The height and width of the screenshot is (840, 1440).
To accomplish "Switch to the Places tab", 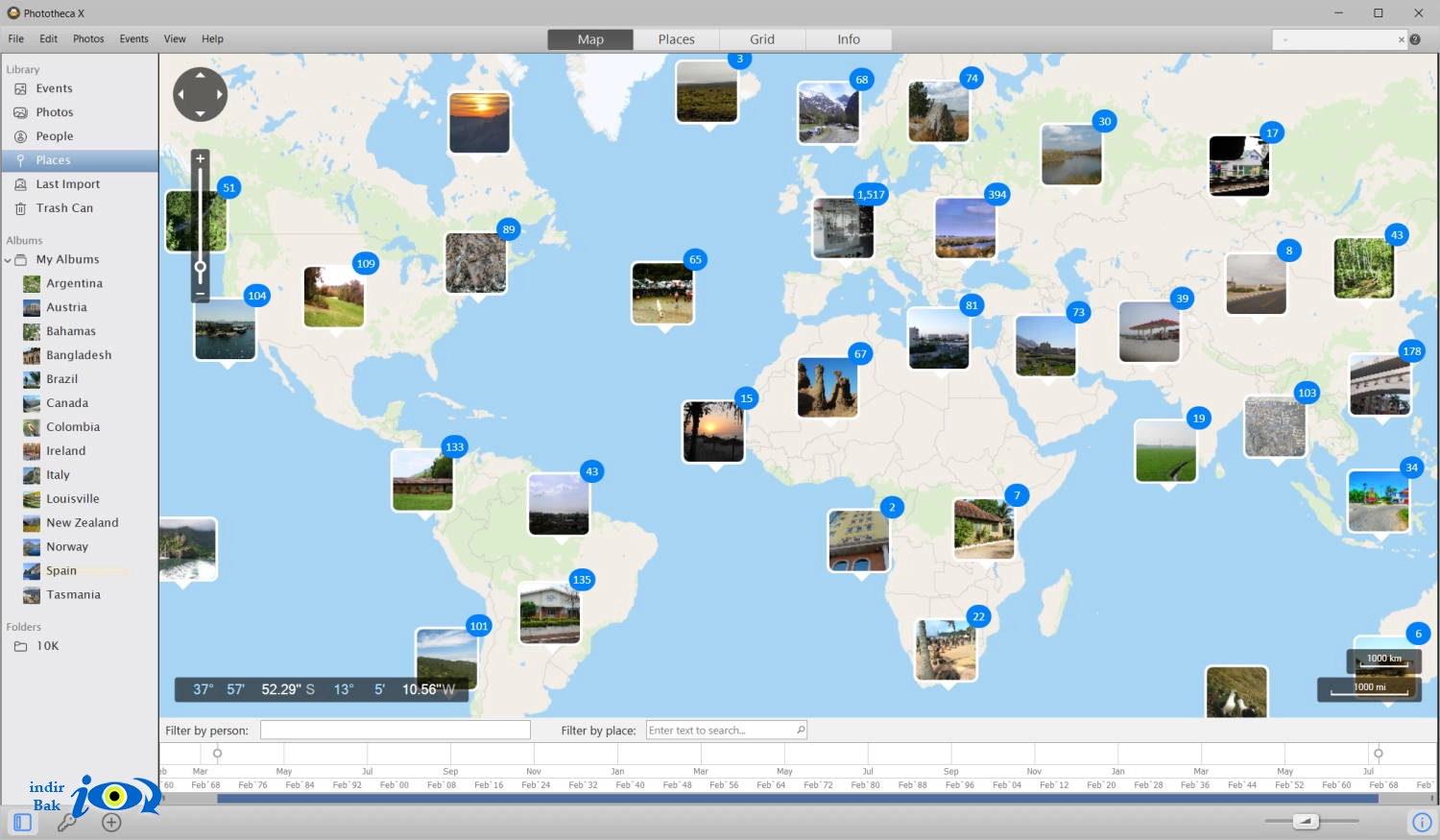I will (677, 39).
